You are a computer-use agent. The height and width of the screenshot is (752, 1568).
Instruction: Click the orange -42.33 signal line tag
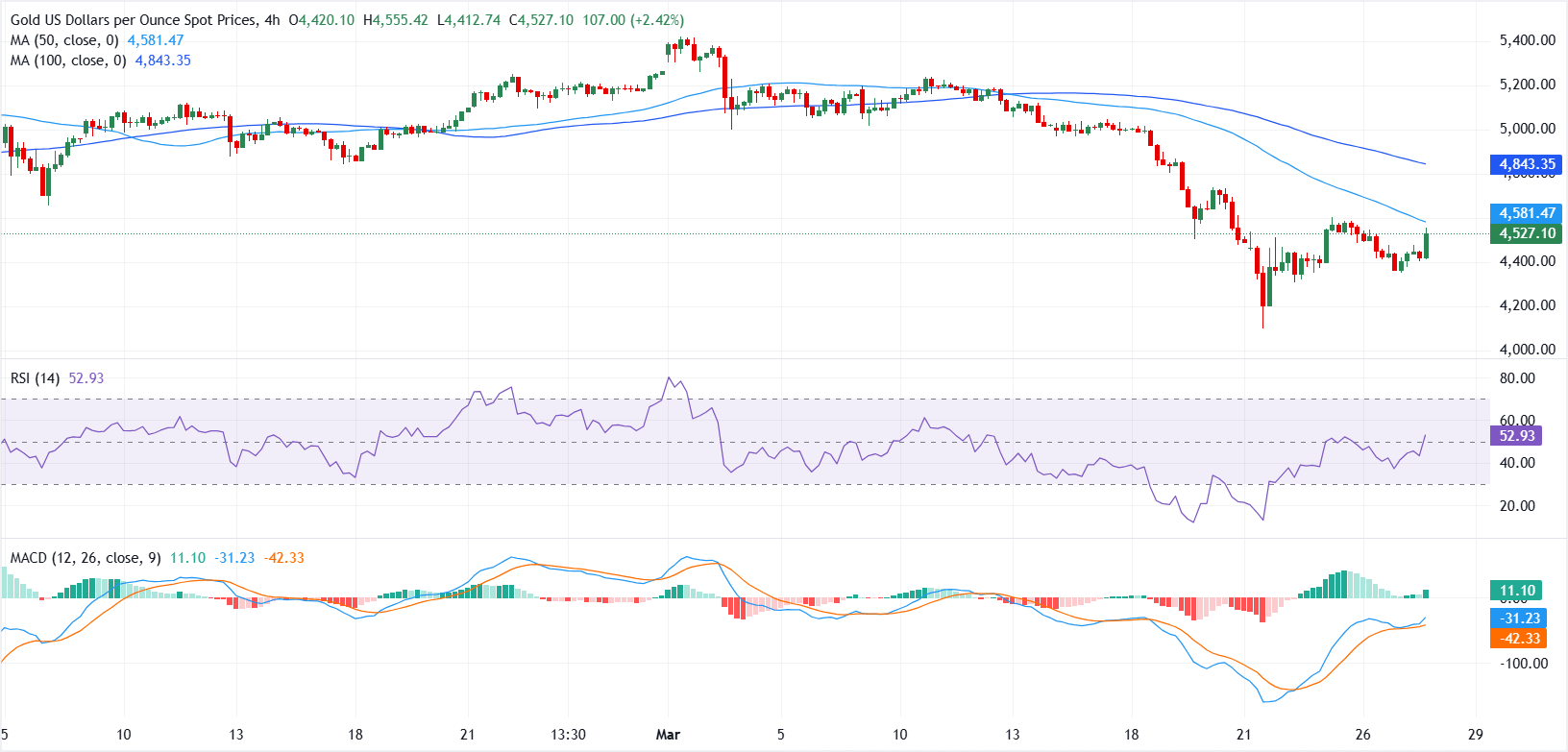point(1519,639)
